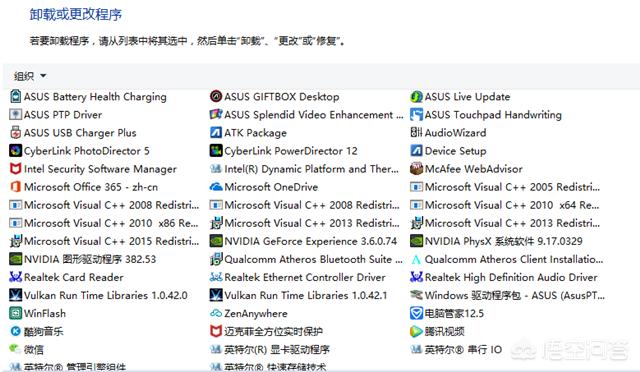
Task: Select Intel(R) Dynamic Platform and Thermal entry
Action: [304, 169]
